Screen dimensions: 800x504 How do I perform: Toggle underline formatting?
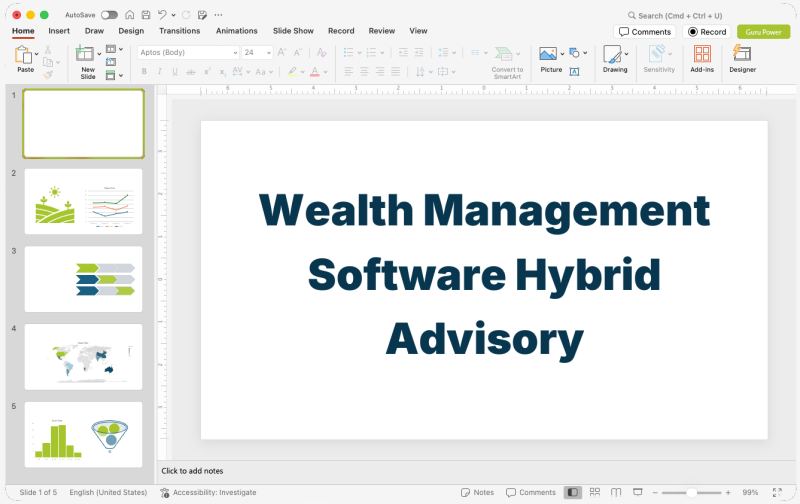point(175,72)
